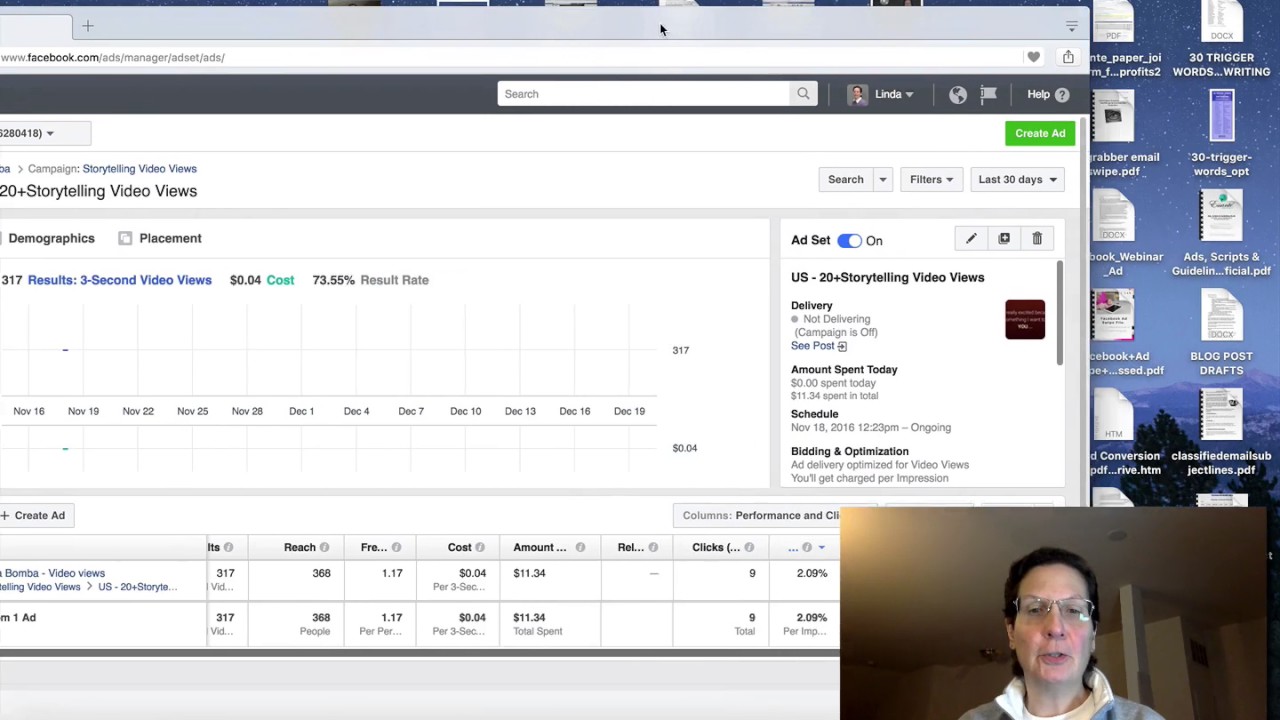The height and width of the screenshot is (720, 1280).
Task: Click the flag pages icon in the top bar
Action: point(988,94)
